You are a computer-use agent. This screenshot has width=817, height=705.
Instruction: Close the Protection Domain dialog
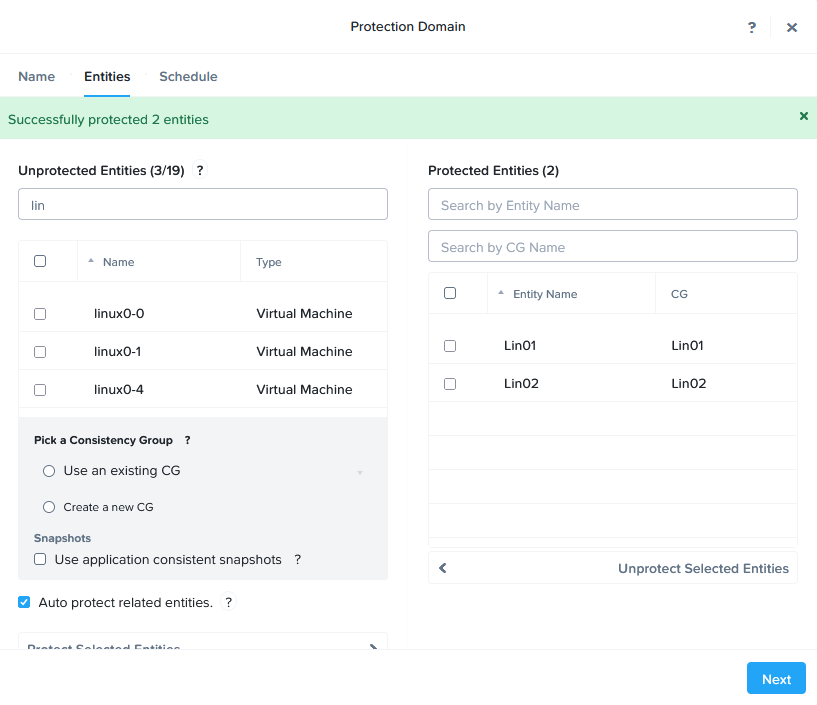(792, 28)
